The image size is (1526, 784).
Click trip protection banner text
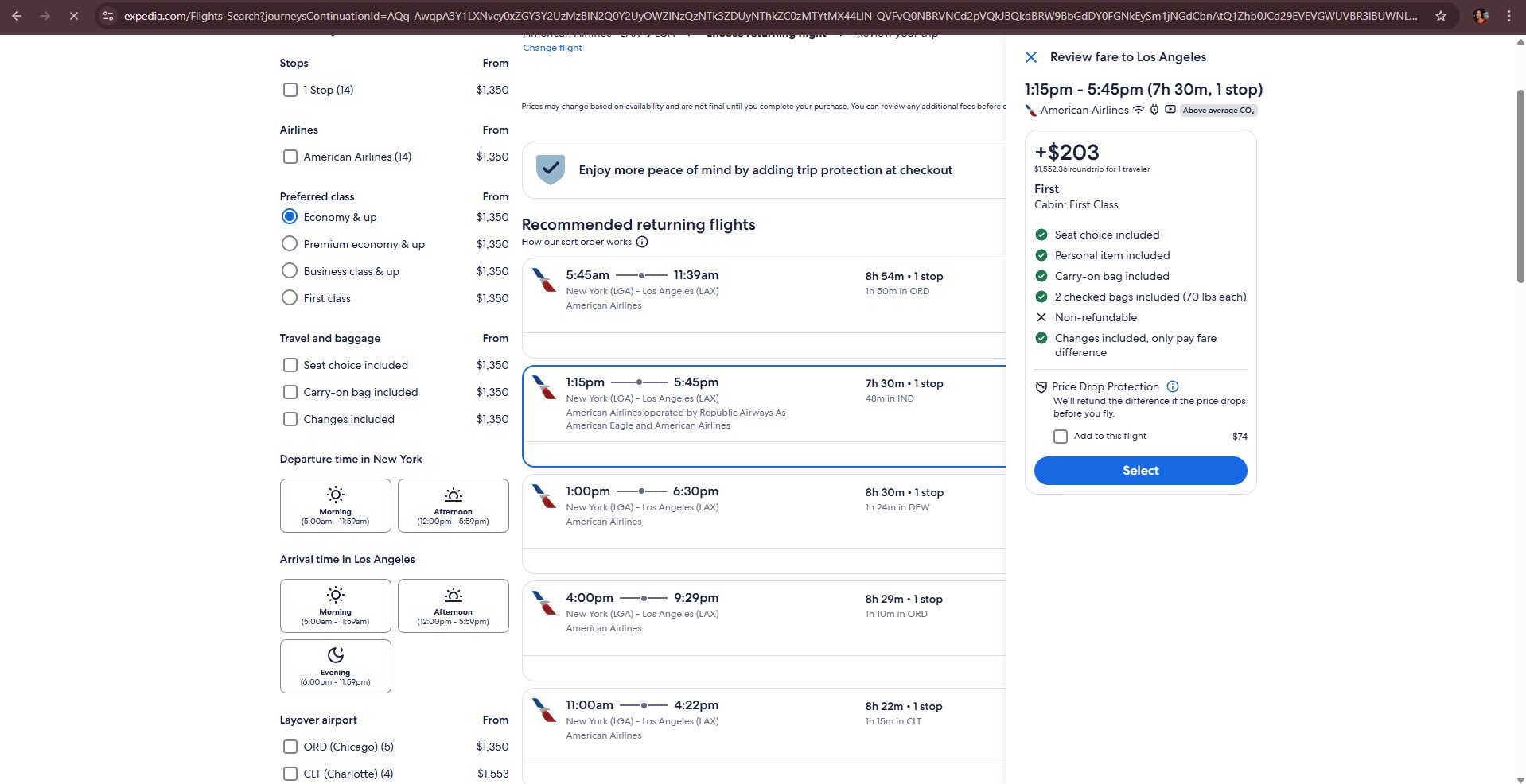(x=765, y=170)
